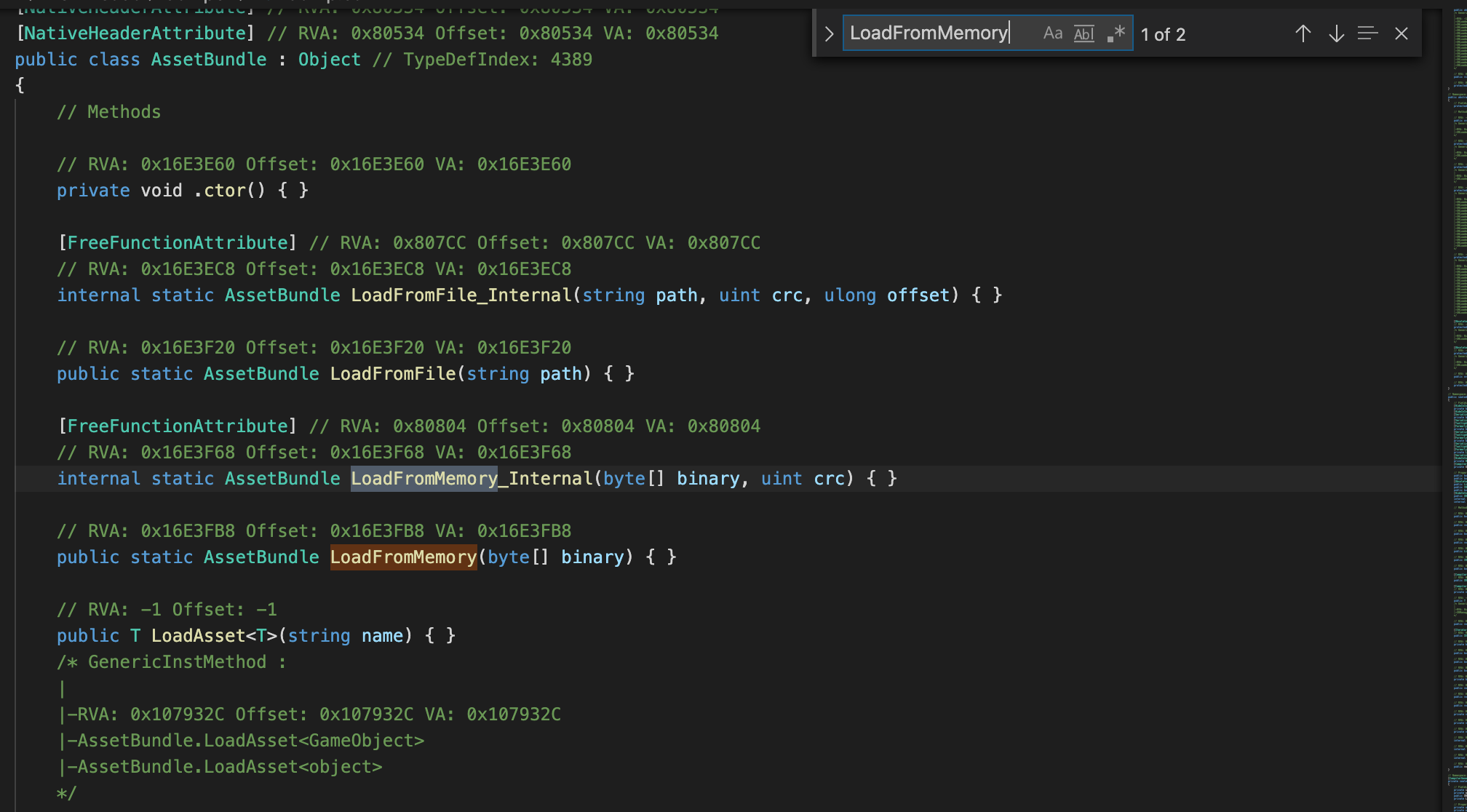Click the "// Methods" comment
The image size is (1467, 812).
pyautogui.click(x=109, y=112)
